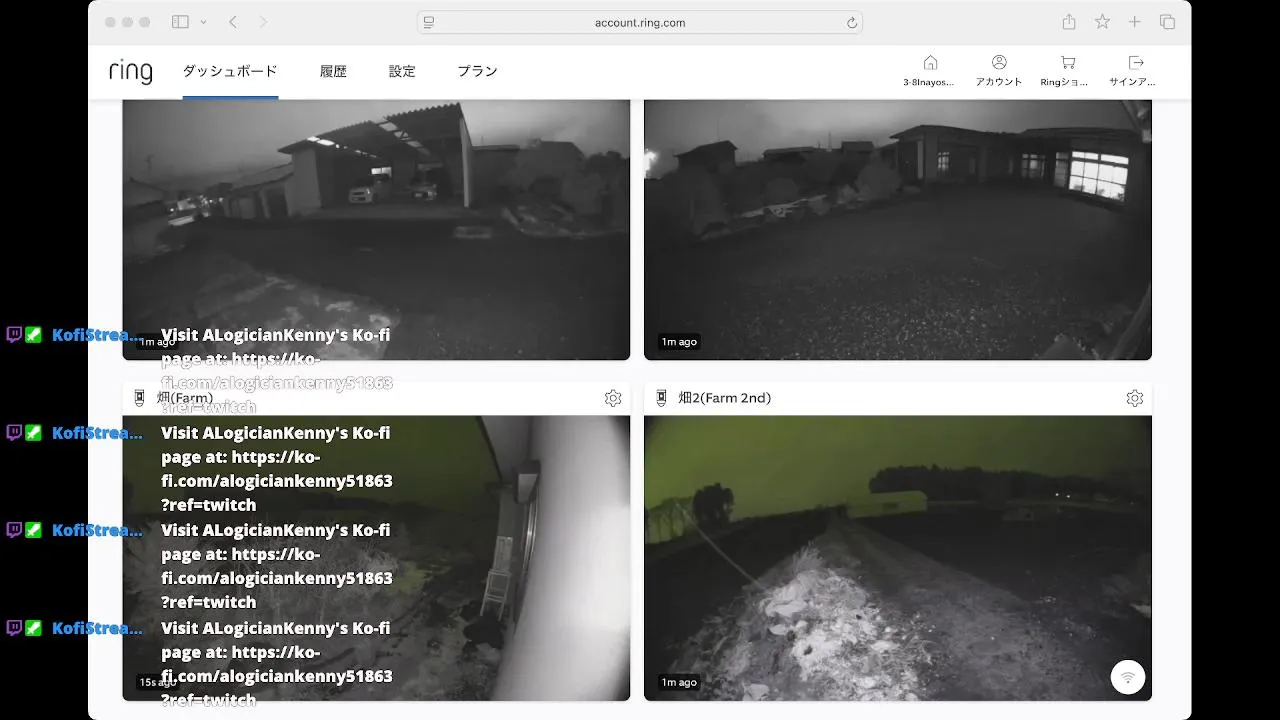The width and height of the screenshot is (1280, 720).
Task: Reload the page with refresh icon
Action: pyautogui.click(x=851, y=22)
